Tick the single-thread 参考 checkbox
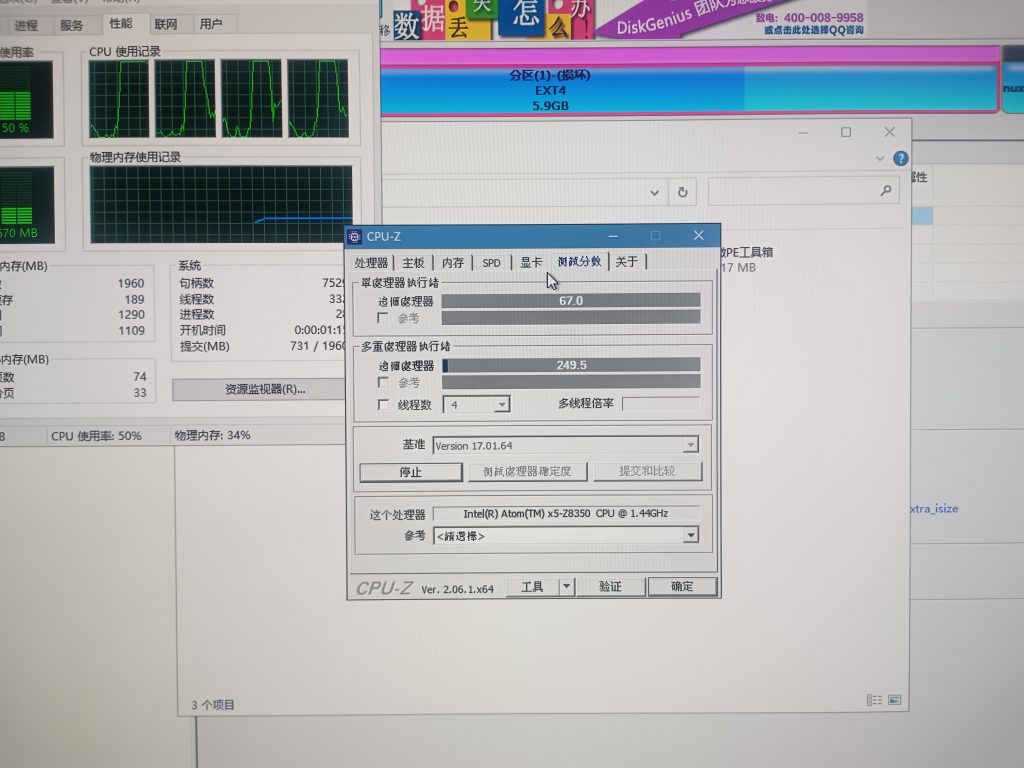The height and width of the screenshot is (768, 1024). (x=383, y=318)
